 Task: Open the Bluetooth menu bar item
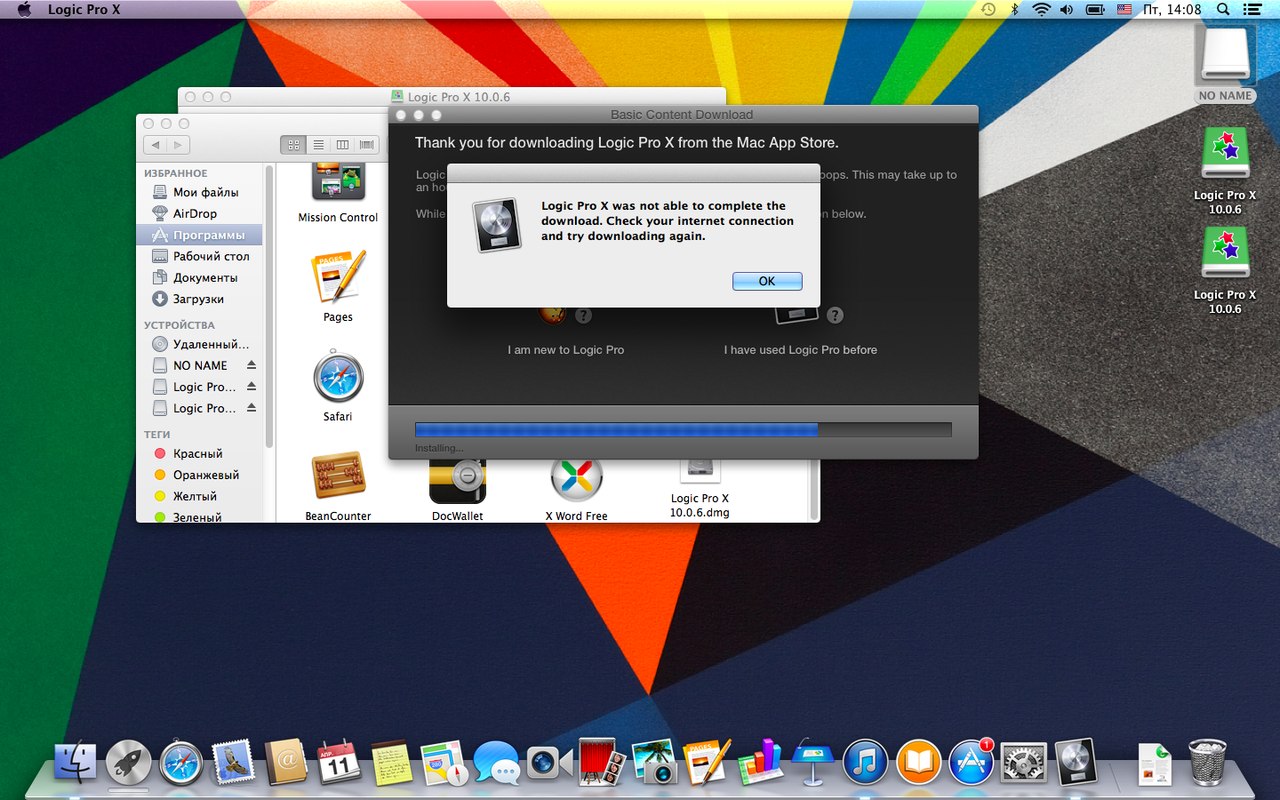pyautogui.click(x=1014, y=9)
